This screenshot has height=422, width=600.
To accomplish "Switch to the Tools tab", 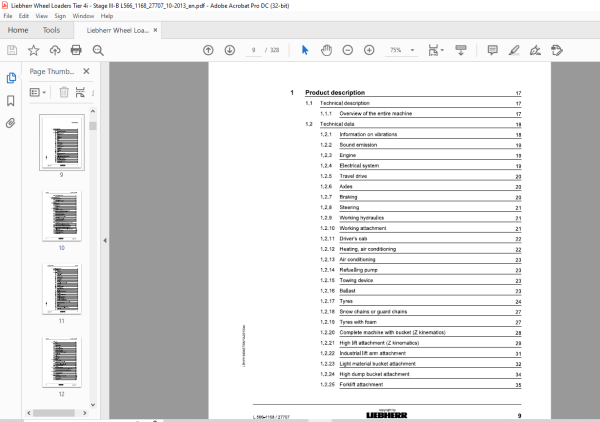I will pyautogui.click(x=51, y=30).
